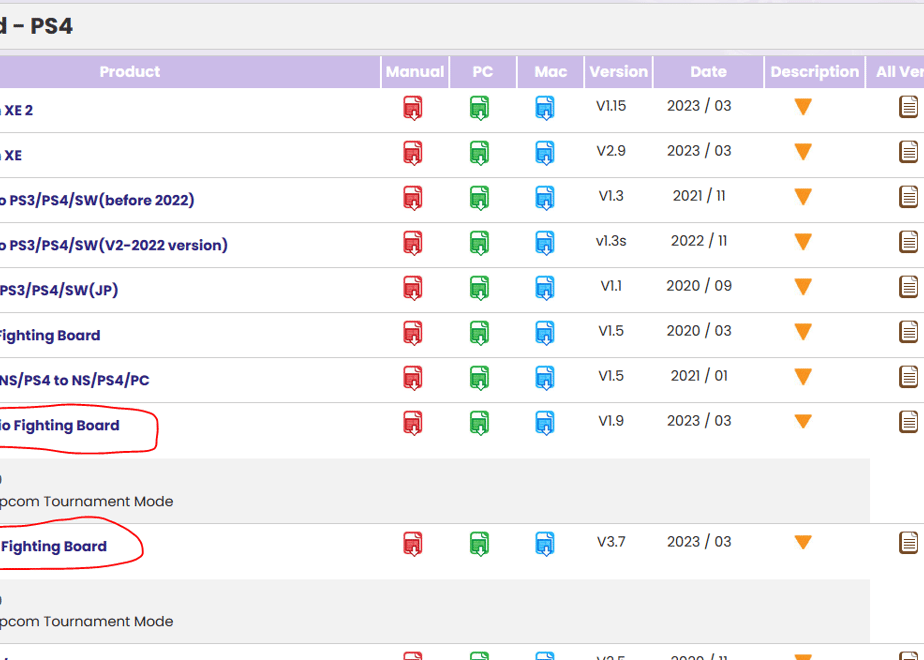The image size is (924, 660).
Task: Open the PS3/PS4/SW(before 2022) product link
Action: 97,200
